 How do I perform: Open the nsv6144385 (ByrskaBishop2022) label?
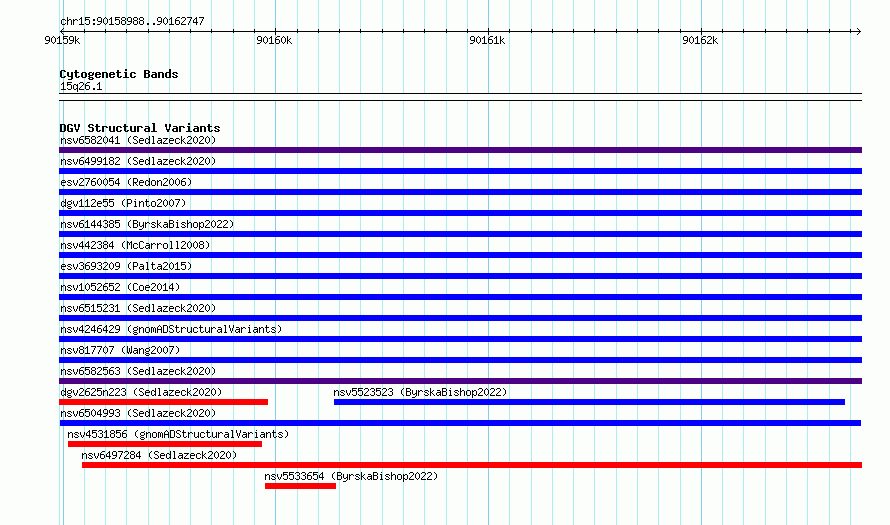click(147, 224)
